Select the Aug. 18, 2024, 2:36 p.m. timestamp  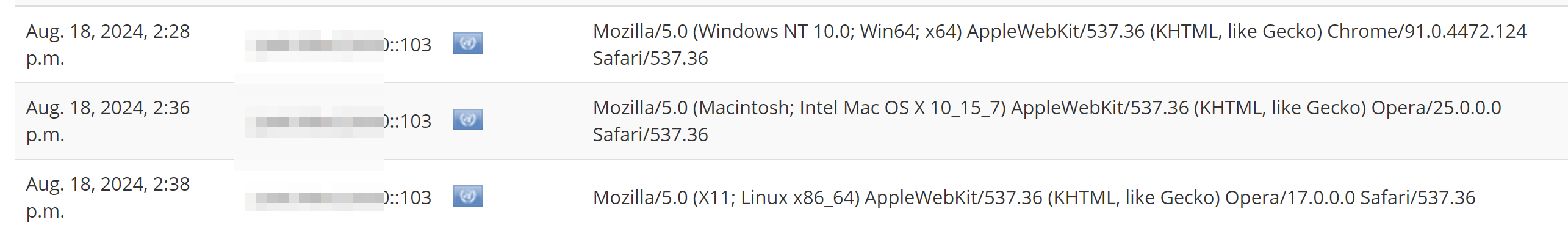coord(108,121)
